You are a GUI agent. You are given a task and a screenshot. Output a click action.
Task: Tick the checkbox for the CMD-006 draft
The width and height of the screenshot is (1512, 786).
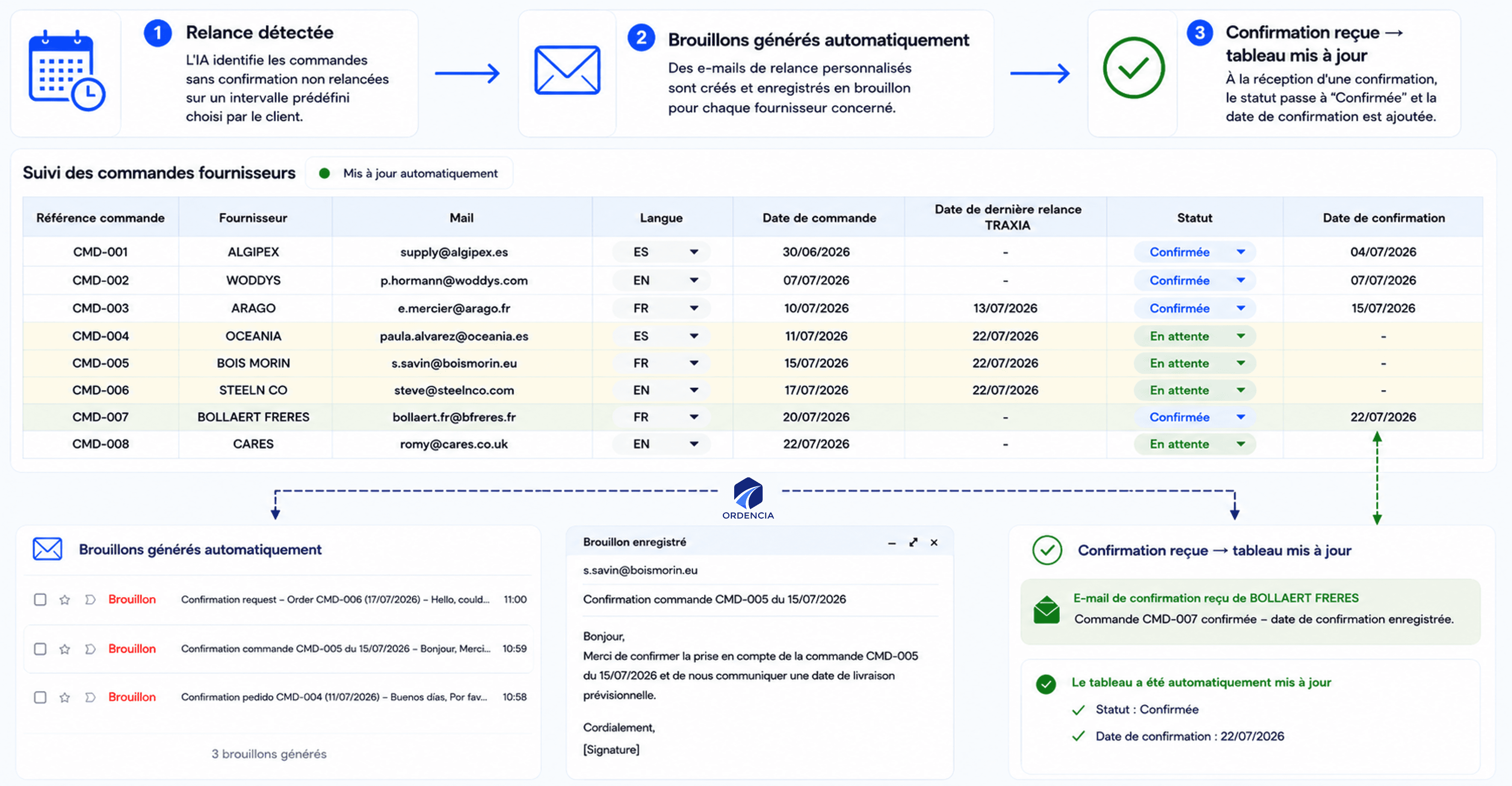coord(40,599)
